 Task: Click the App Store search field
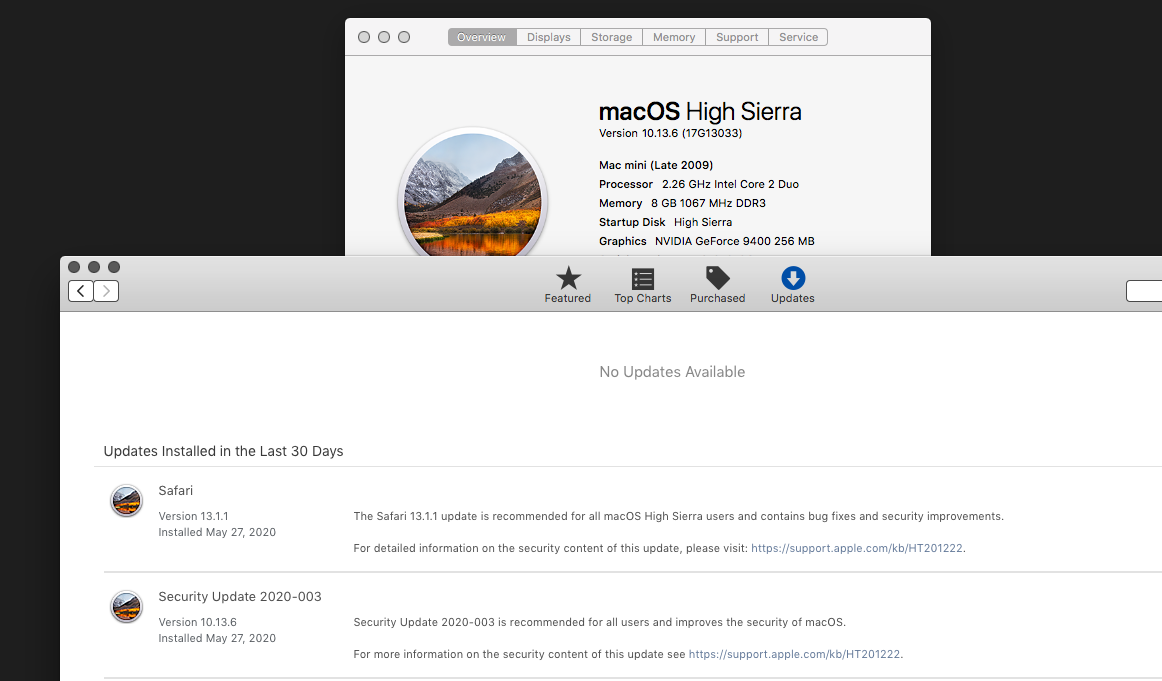pos(1144,291)
